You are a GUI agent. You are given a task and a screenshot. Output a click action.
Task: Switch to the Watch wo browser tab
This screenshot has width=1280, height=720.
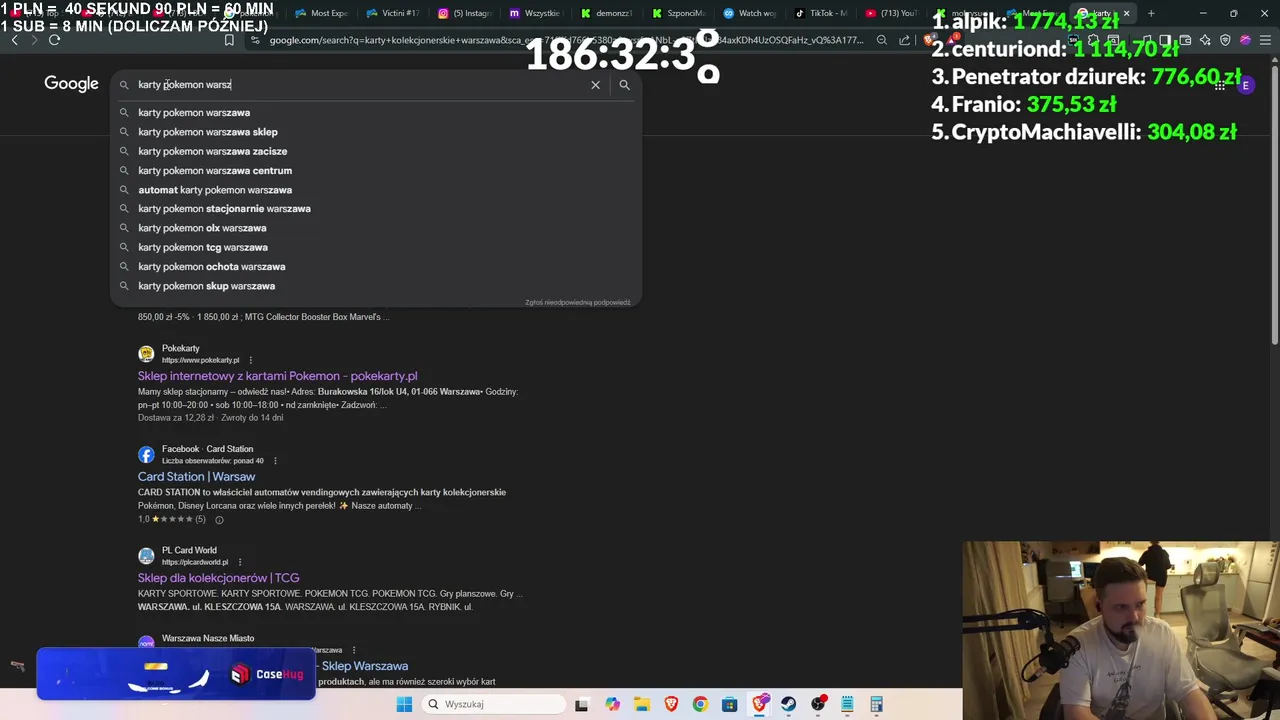click(750, 13)
